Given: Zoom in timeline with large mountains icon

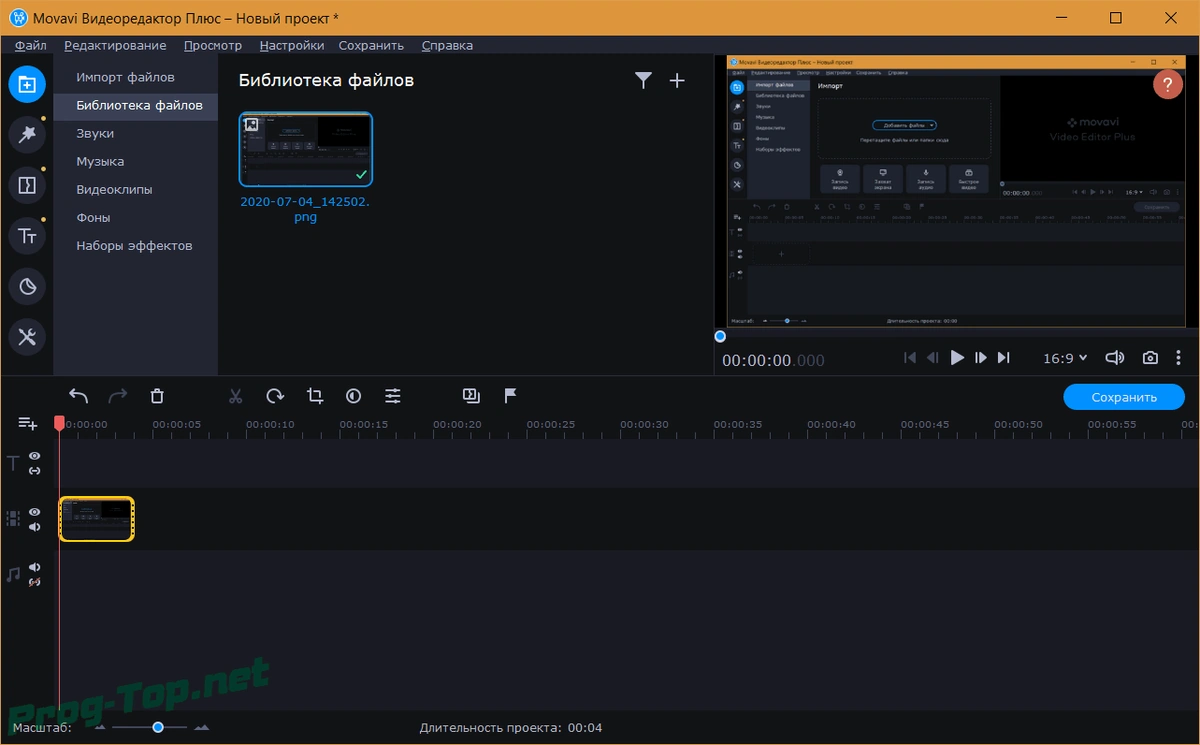Looking at the screenshot, I should pyautogui.click(x=202, y=727).
